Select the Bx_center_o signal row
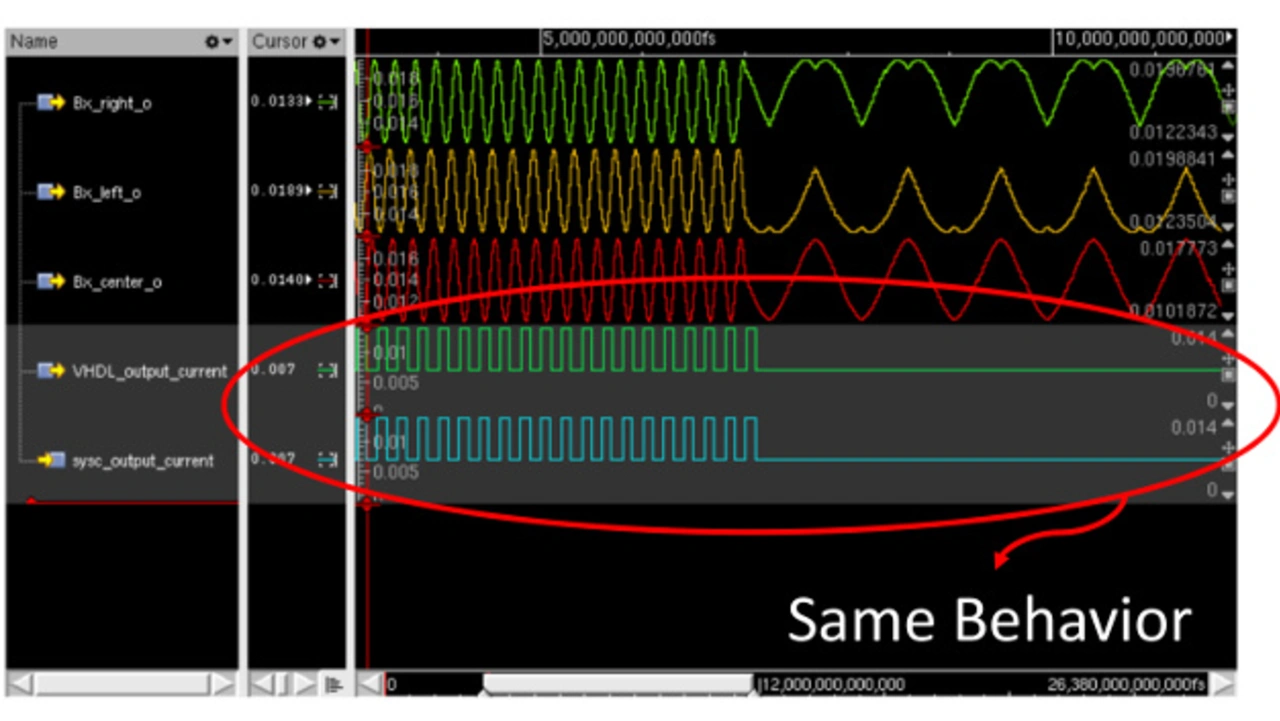This screenshot has width=1280, height=721. pos(117,282)
